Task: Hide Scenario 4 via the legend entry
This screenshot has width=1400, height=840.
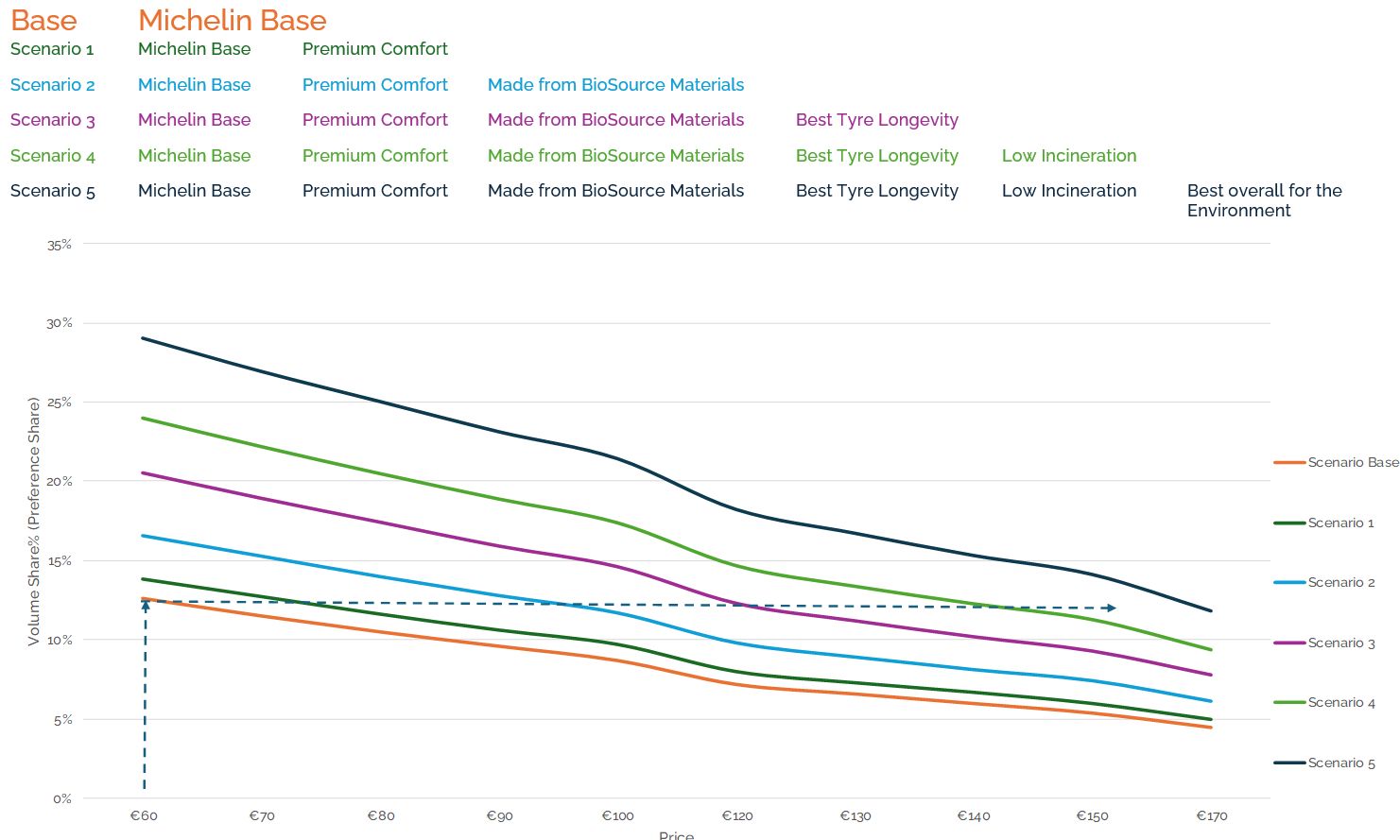Action: pos(1340,703)
